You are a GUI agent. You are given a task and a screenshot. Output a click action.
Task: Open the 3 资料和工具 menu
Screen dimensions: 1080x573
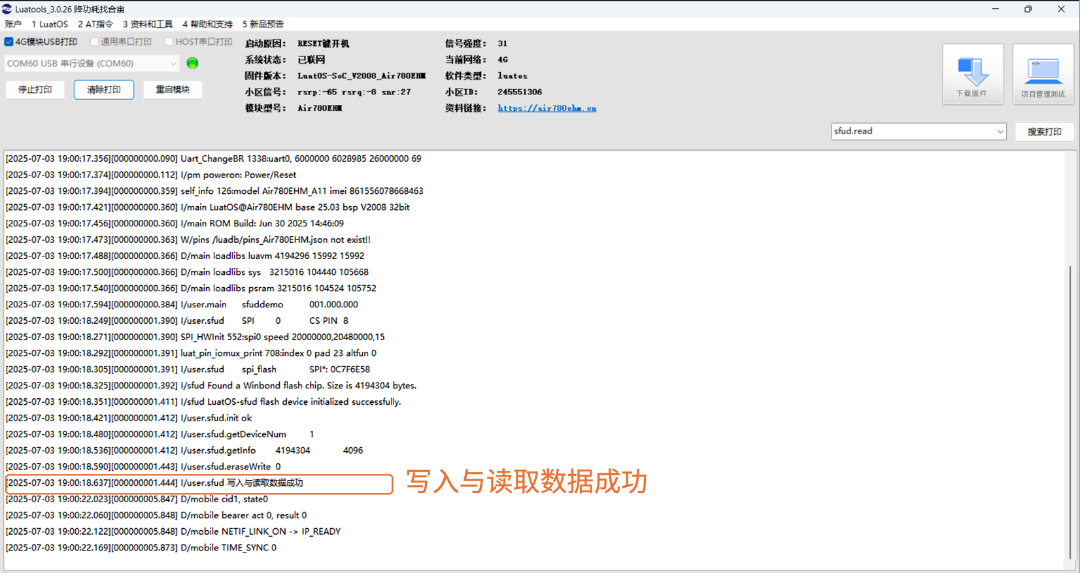click(x=147, y=24)
